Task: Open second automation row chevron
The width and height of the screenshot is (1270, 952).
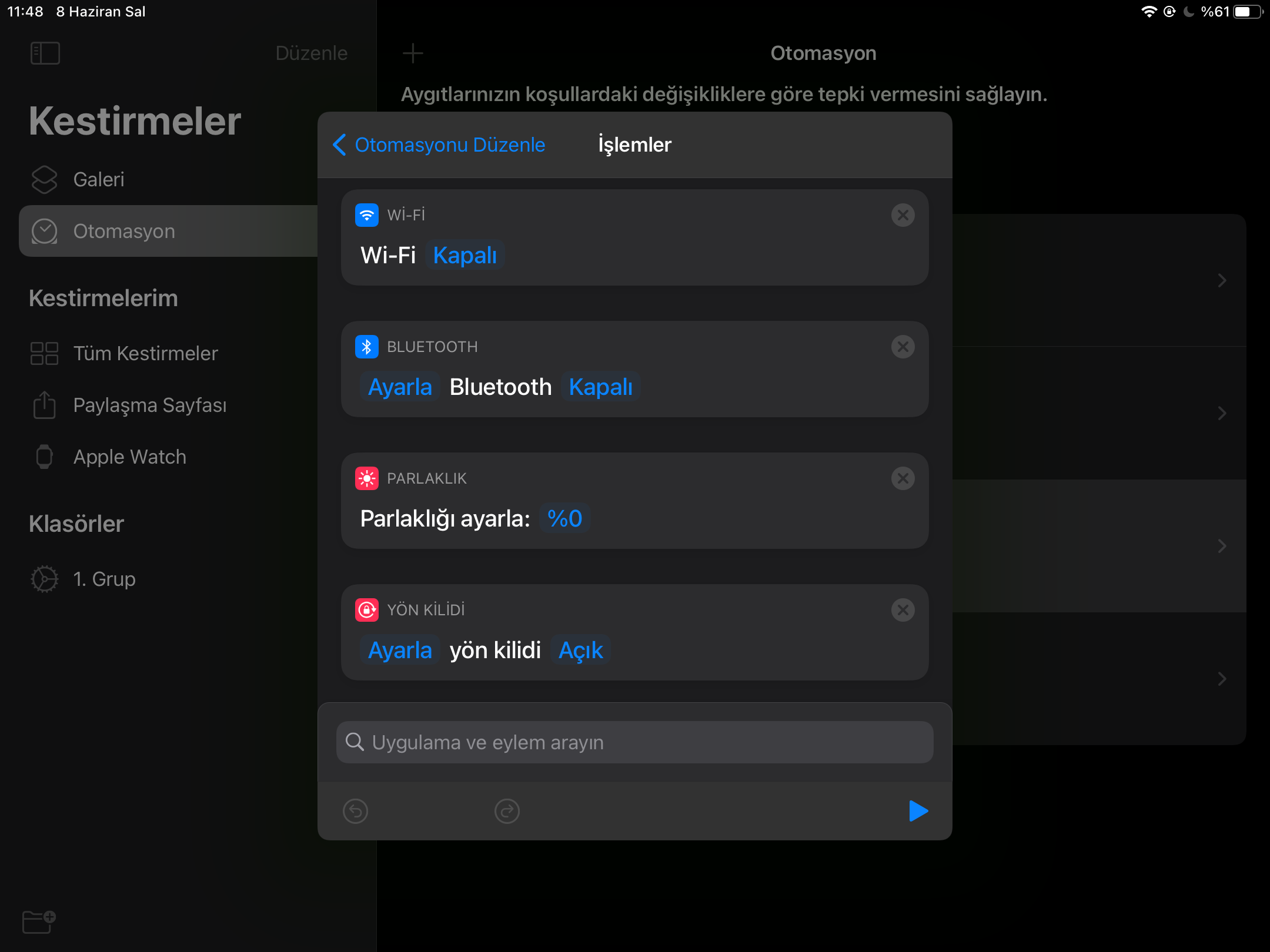Action: [1222, 413]
